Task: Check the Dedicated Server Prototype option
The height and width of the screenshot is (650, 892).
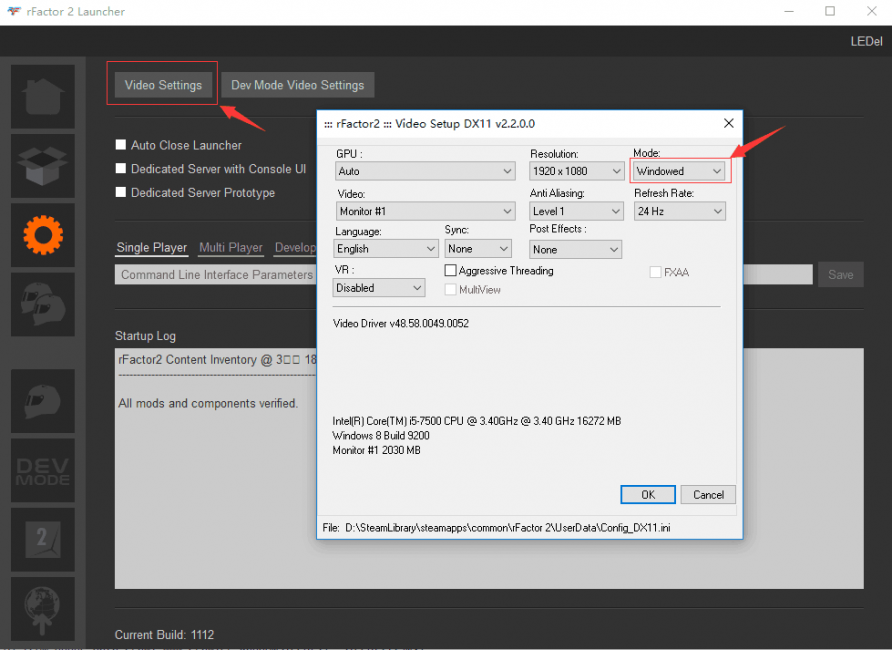Action: tap(121, 192)
